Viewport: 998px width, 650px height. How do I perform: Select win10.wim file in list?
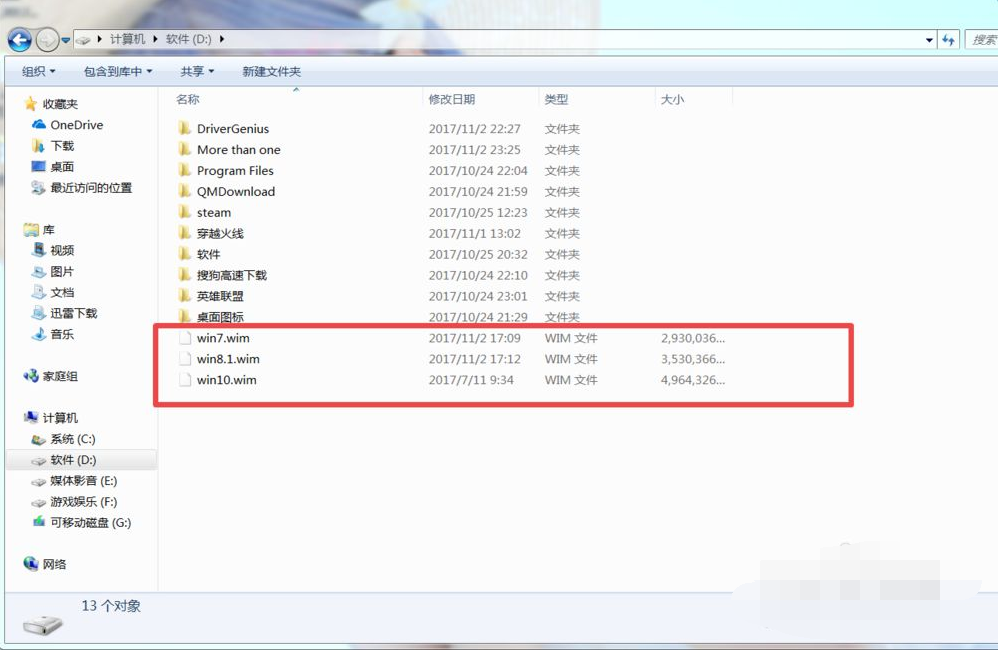[226, 380]
